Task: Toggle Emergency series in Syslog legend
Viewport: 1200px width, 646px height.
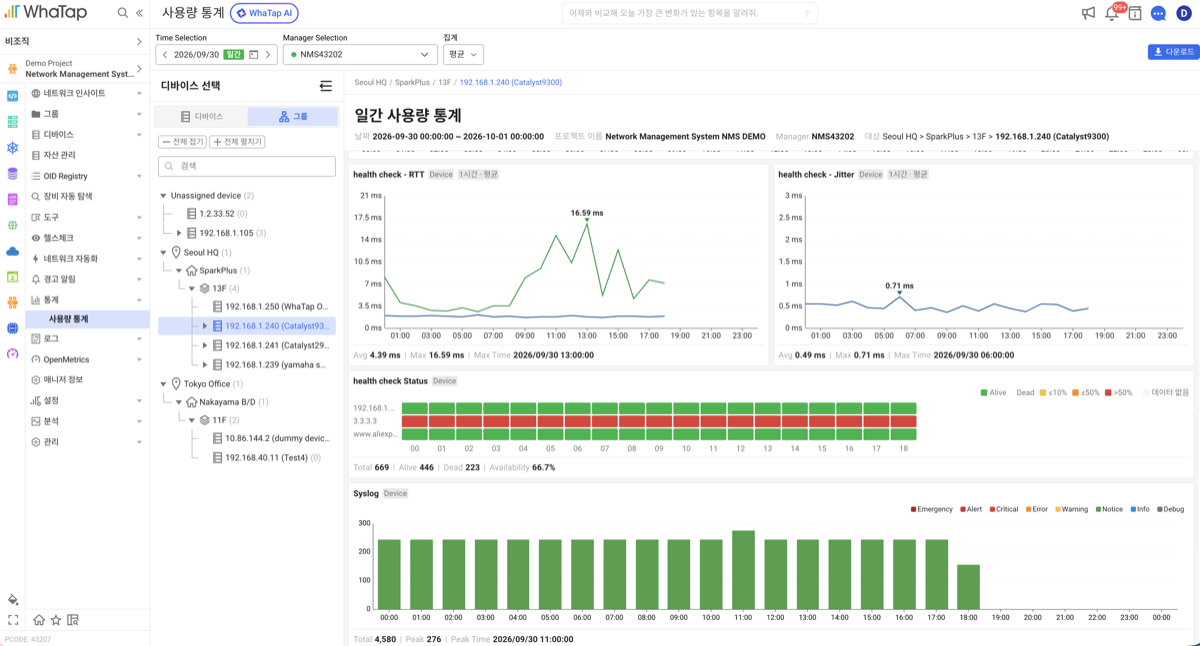Action: click(932, 509)
